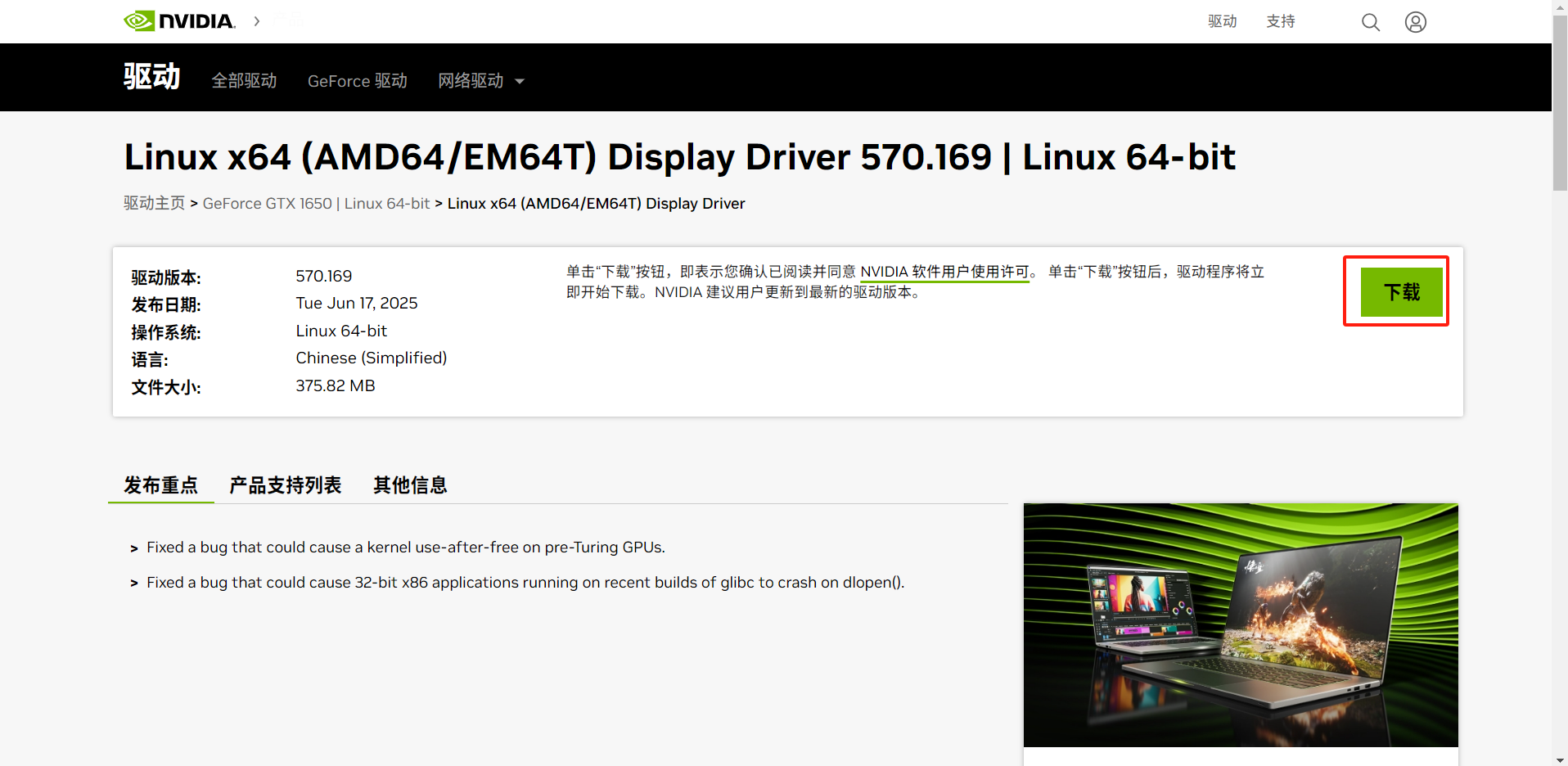Switch to the 其他信息 tab
The width and height of the screenshot is (1568, 766).
tap(410, 485)
